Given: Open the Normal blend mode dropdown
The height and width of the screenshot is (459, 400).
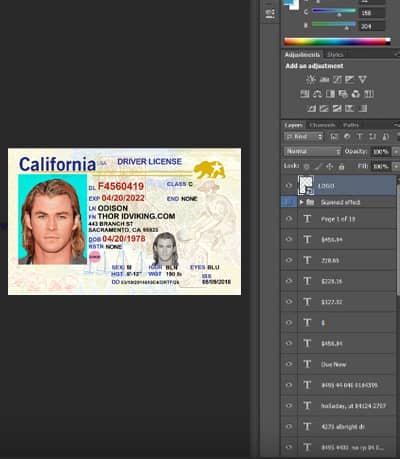Looking at the screenshot, I should point(313,151).
